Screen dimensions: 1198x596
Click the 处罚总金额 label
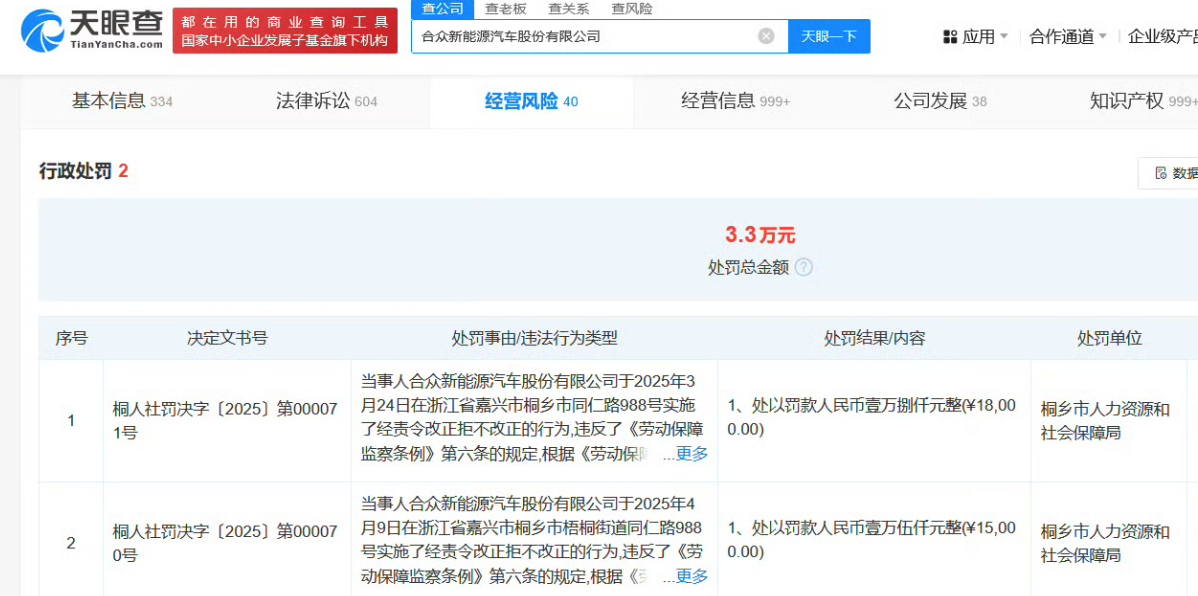pos(748,267)
